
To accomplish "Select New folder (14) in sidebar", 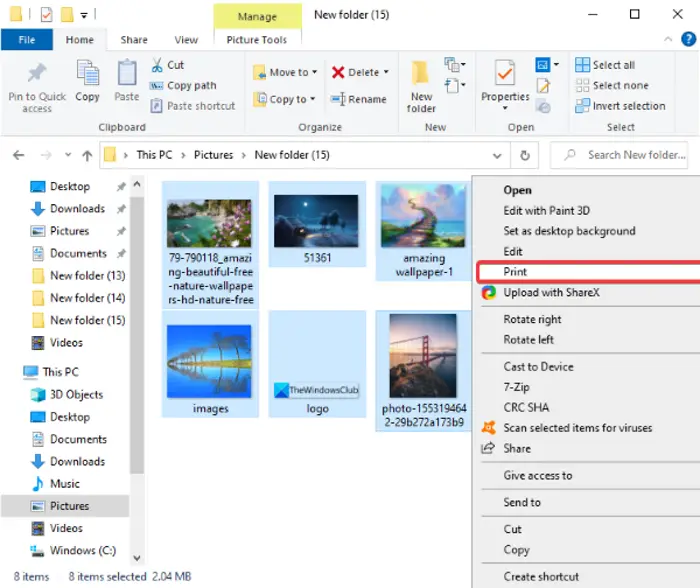I will coord(79,298).
